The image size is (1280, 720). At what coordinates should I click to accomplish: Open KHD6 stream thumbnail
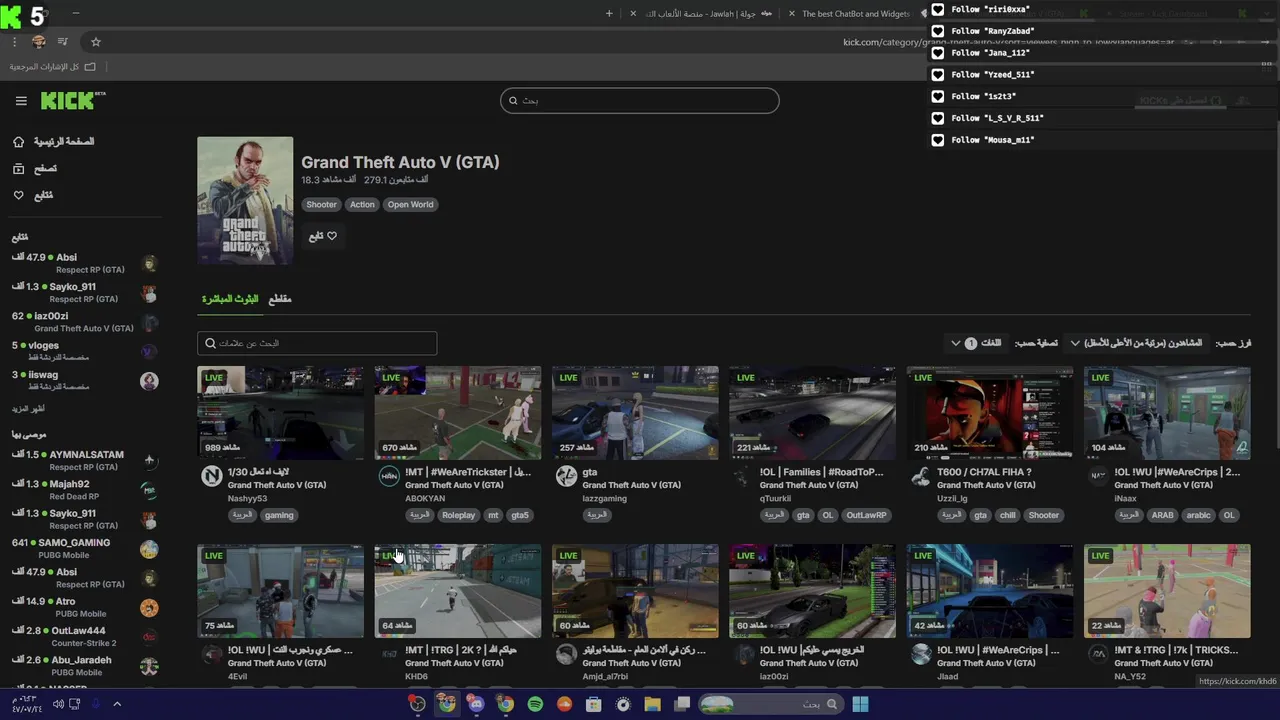pyautogui.click(x=458, y=591)
